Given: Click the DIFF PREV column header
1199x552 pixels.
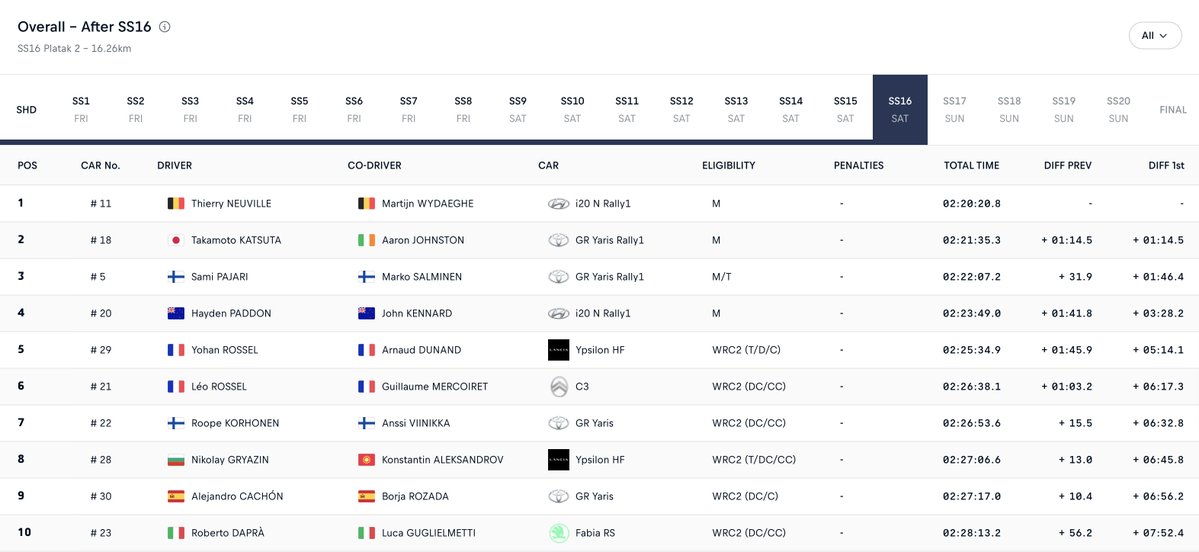Looking at the screenshot, I should [1066, 166].
